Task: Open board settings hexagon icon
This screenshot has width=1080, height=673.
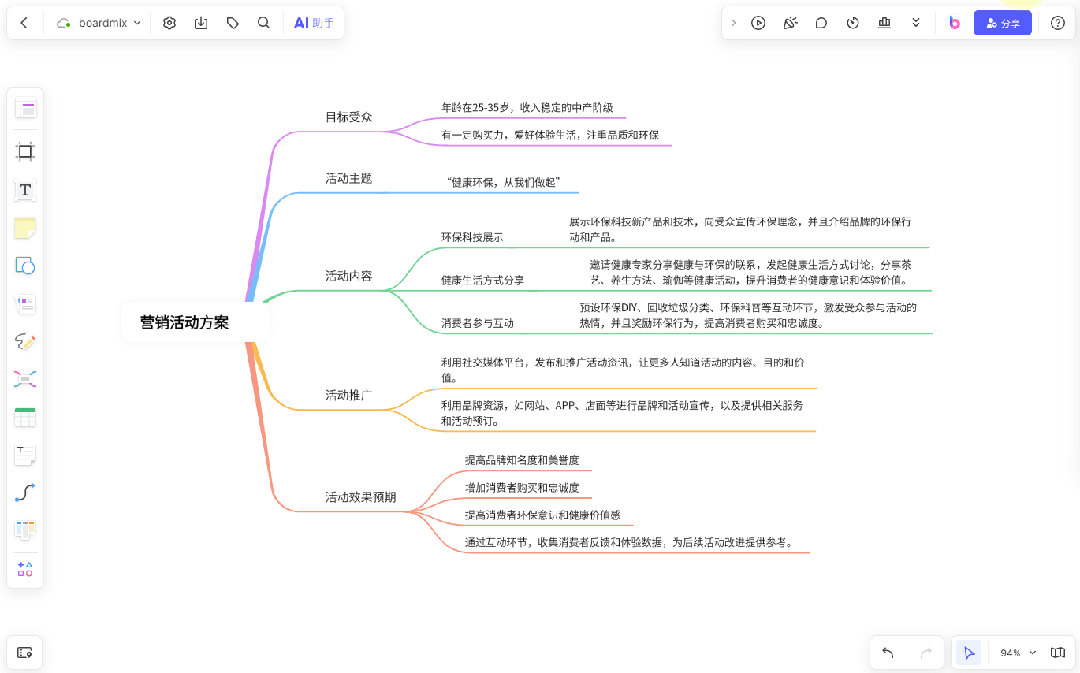Action: click(169, 23)
